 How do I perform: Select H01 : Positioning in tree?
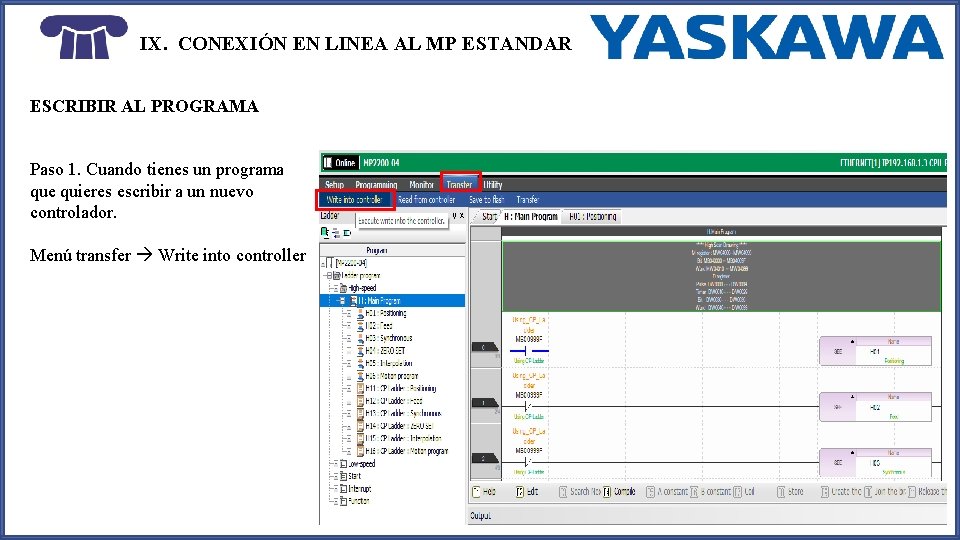point(386,313)
